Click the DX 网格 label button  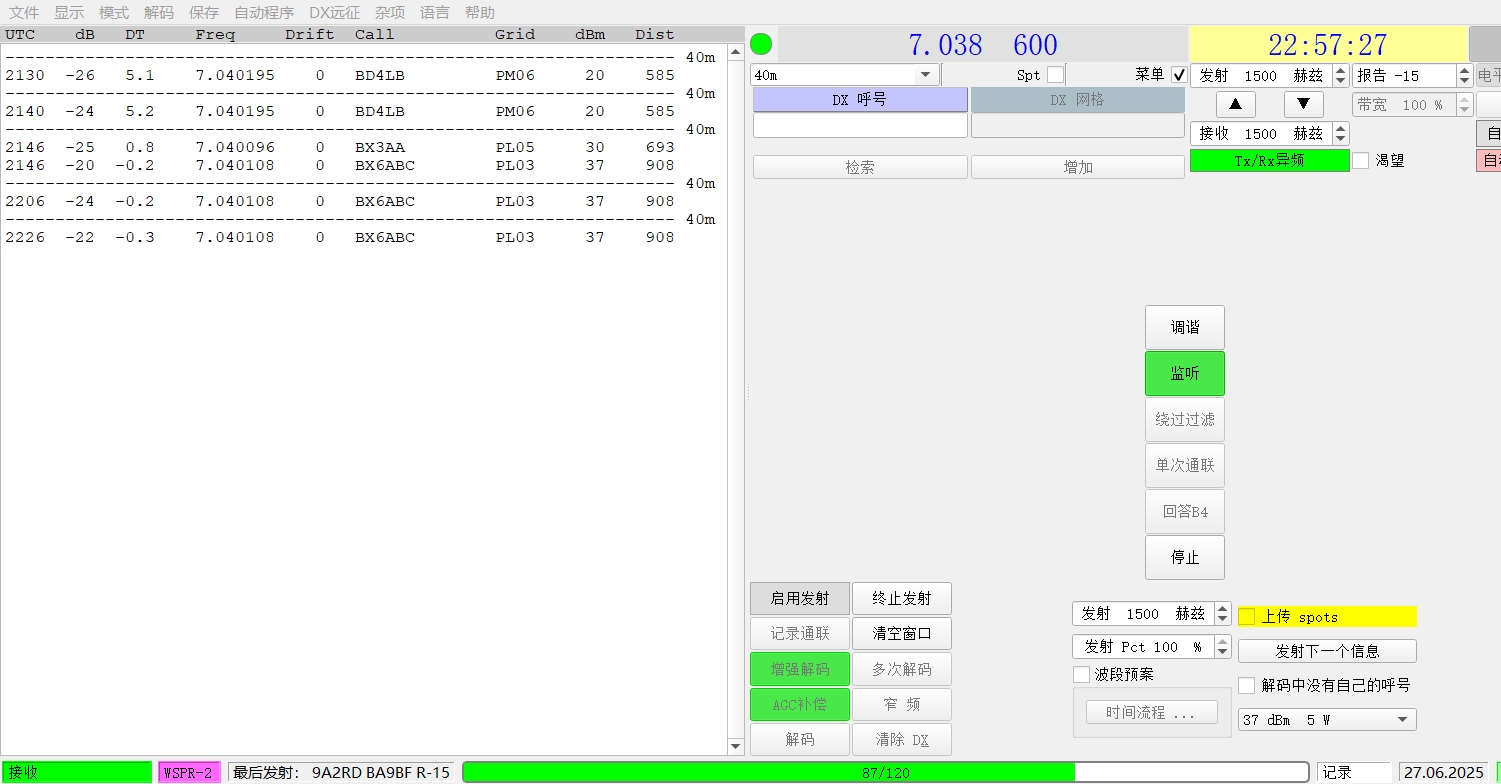[x=1078, y=100]
